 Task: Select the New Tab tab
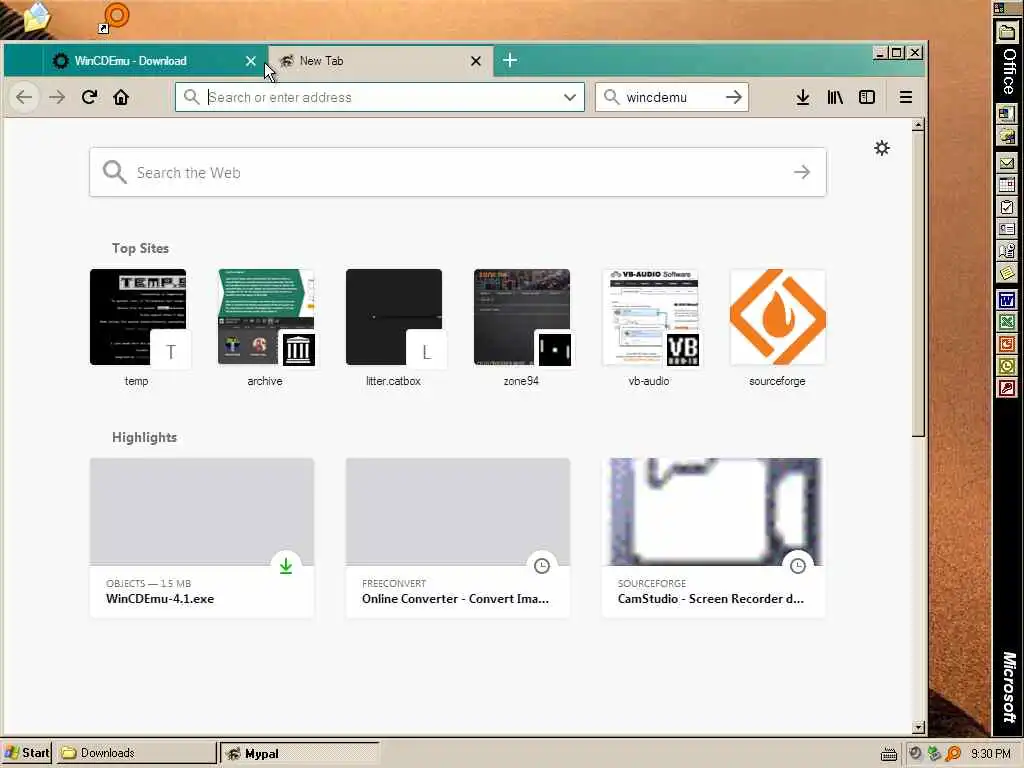tap(381, 61)
